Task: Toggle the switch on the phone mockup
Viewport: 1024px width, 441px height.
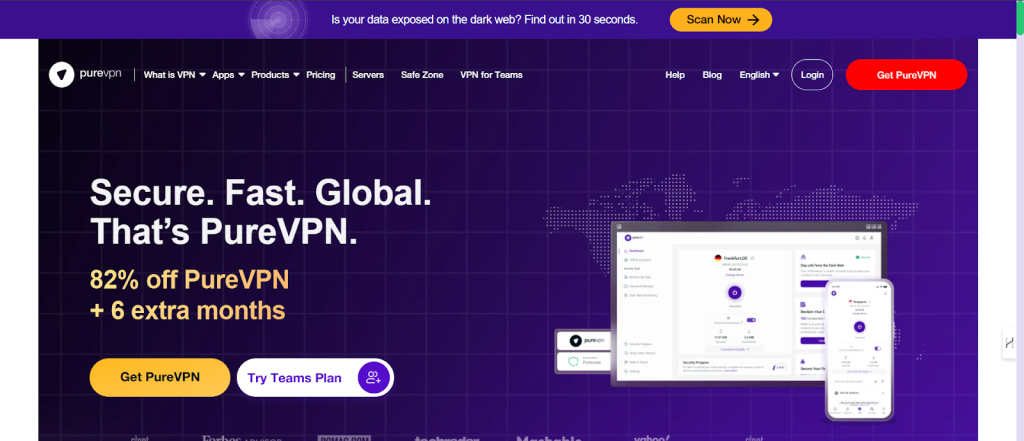Action: click(x=876, y=348)
